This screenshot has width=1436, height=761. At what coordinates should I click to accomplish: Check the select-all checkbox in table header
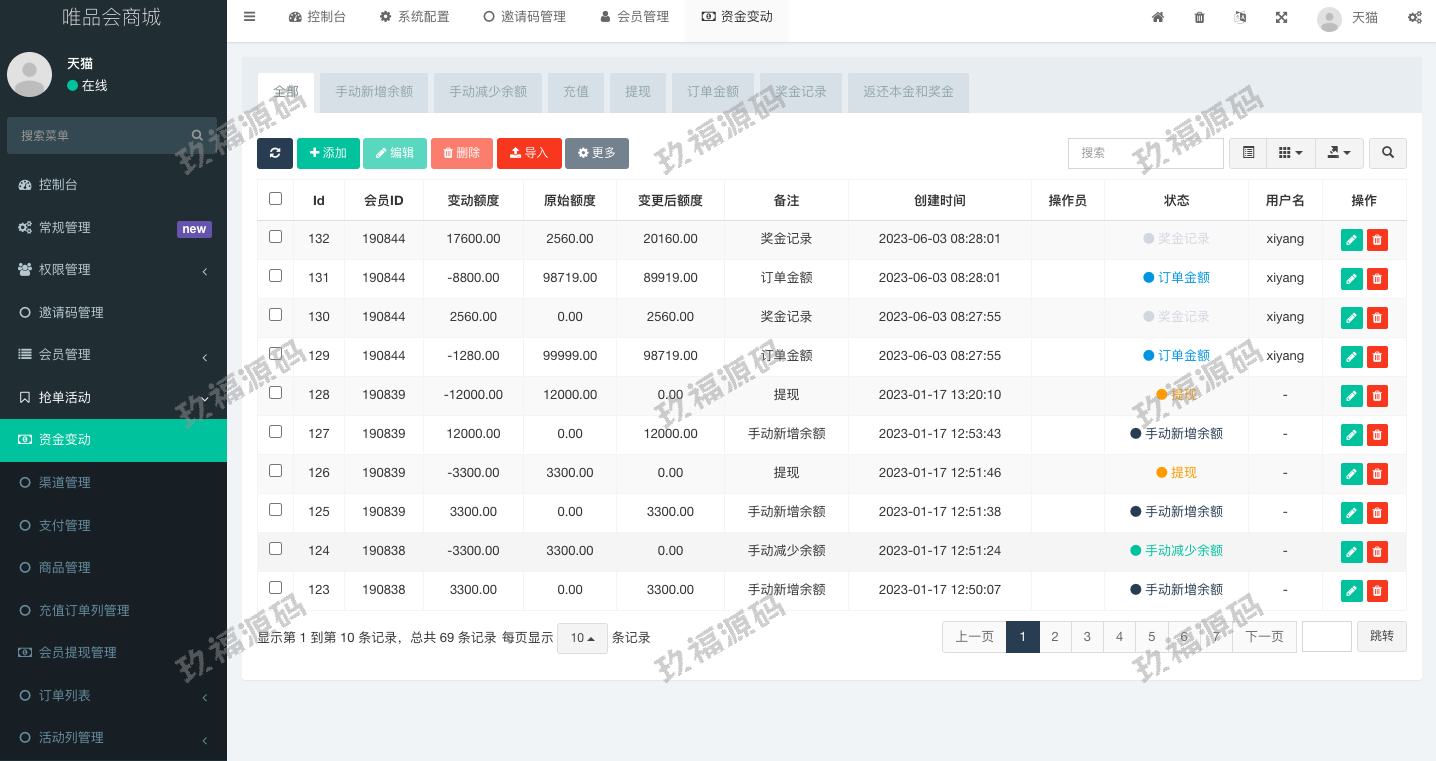point(276,199)
